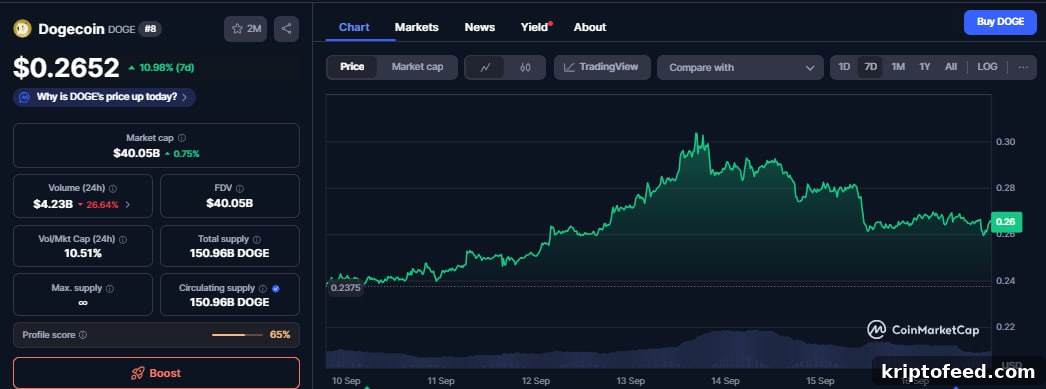Image resolution: width=1046 pixels, height=389 pixels.
Task: Click the AI icon beside 'Why is DOGE's price up'
Action: click(x=24, y=97)
